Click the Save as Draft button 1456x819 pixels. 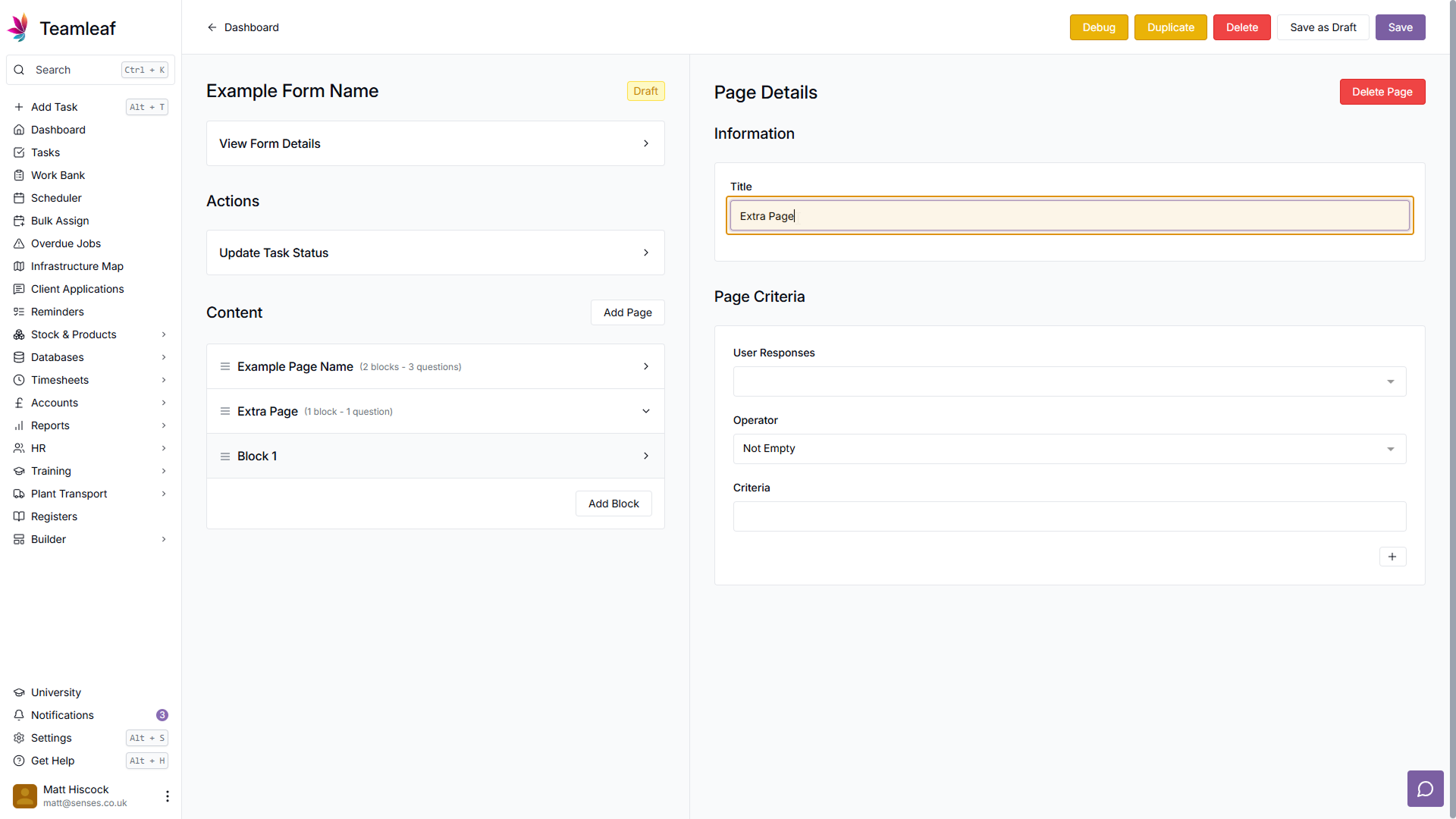pos(1323,27)
